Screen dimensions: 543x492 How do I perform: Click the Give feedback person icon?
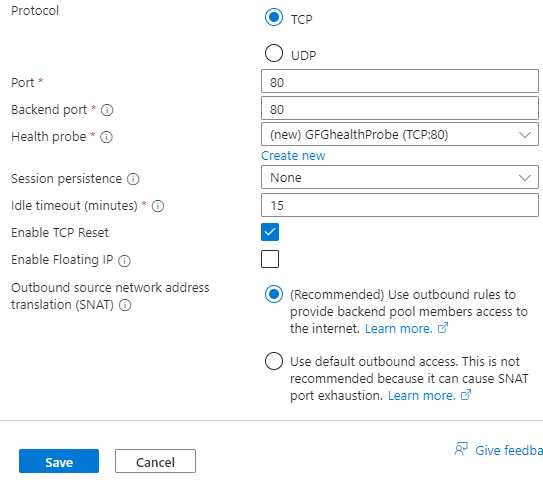tap(461, 449)
